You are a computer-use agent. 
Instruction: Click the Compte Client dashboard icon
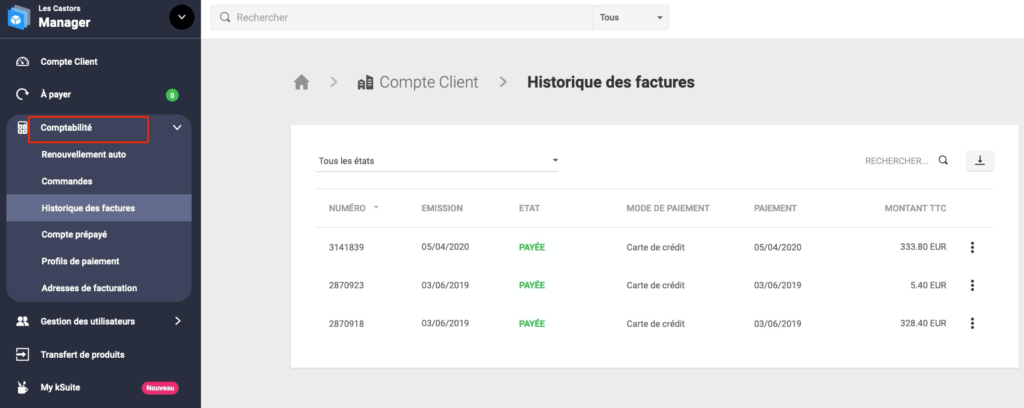tap(22, 62)
